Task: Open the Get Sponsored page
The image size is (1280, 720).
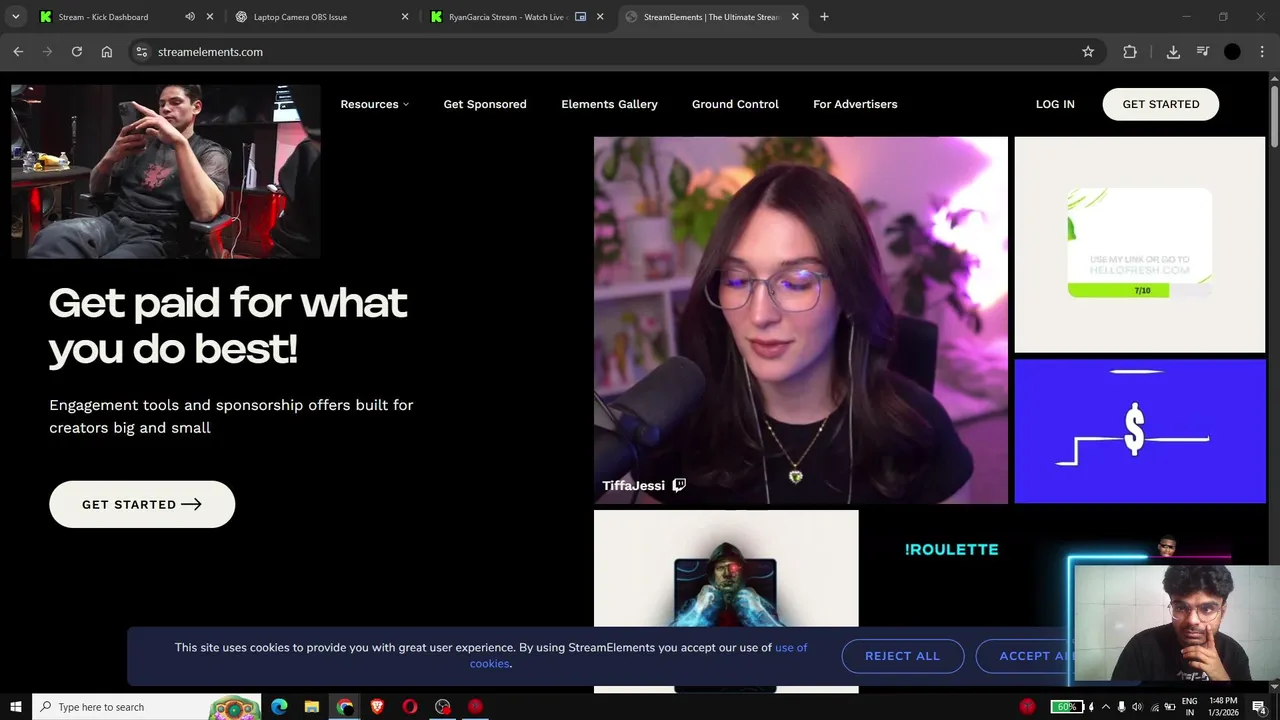Action: pyautogui.click(x=485, y=104)
